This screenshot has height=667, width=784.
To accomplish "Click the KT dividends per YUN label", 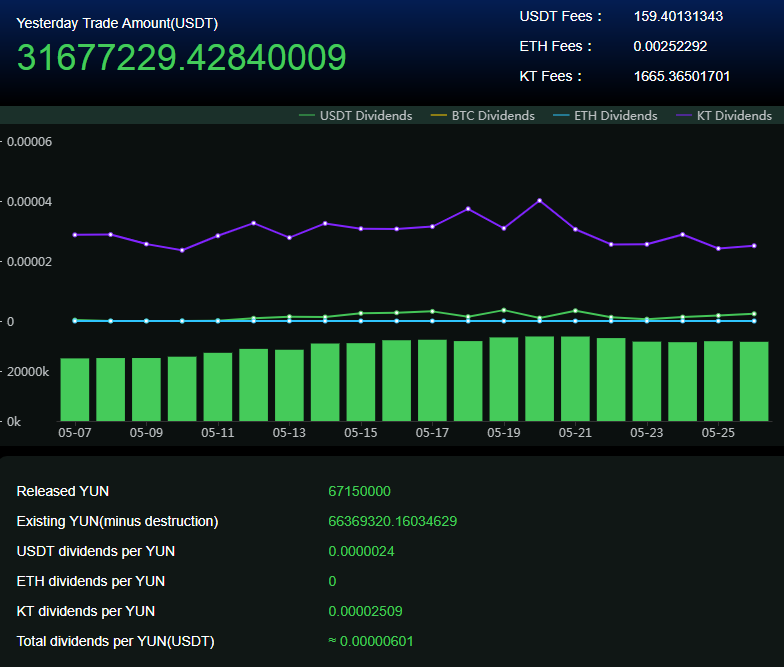I will coord(86,612).
